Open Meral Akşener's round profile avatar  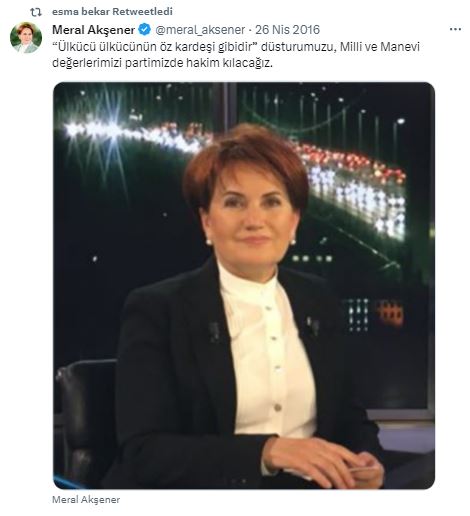(x=26, y=38)
